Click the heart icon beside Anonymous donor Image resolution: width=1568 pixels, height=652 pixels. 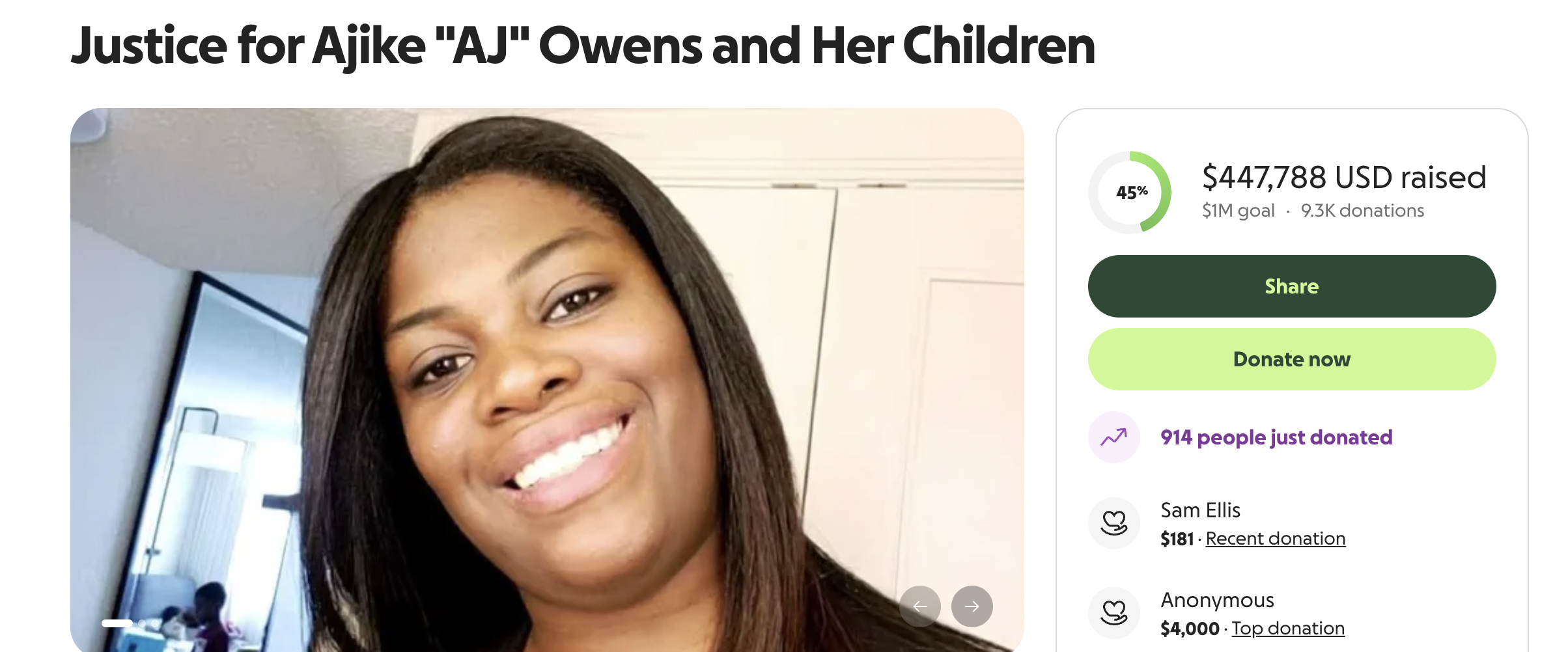pos(1114,613)
